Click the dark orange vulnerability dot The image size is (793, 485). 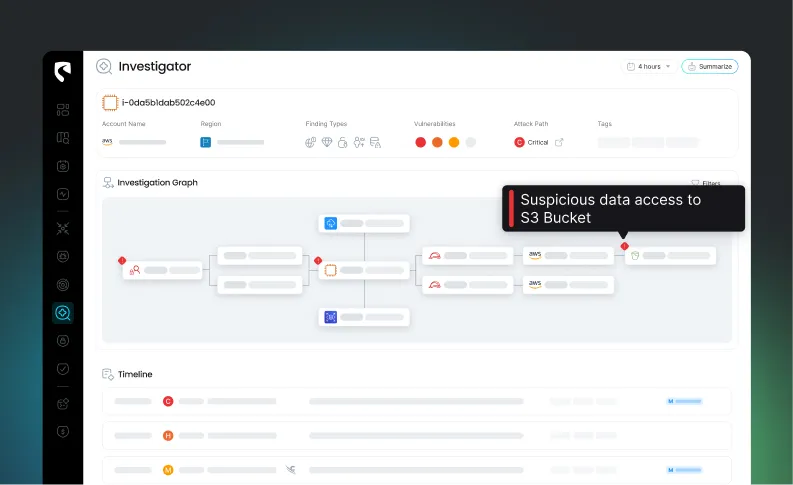coord(437,143)
